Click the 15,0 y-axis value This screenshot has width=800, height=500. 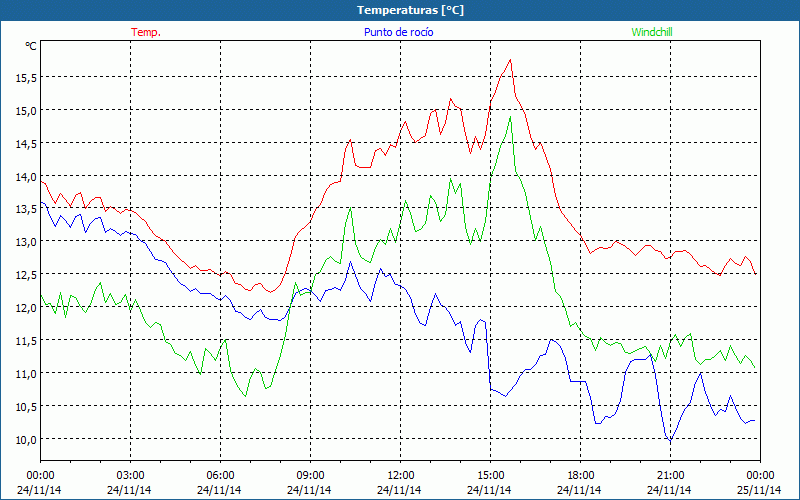coord(26,111)
